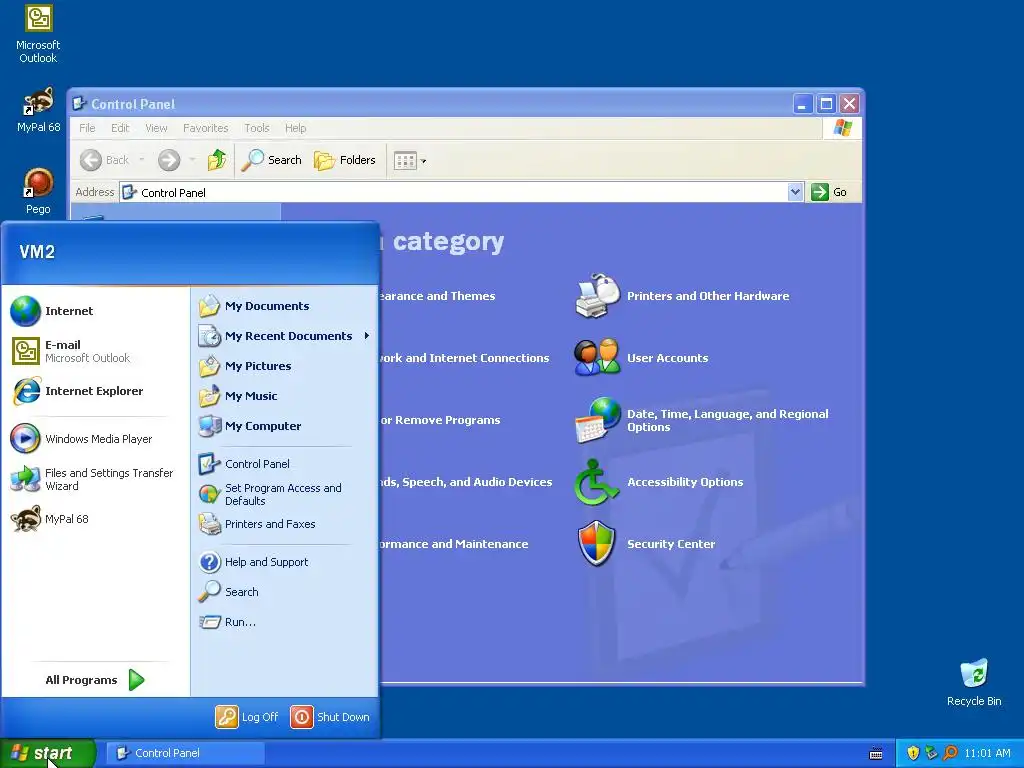Click Sounds, Speech, and Audio Devices link
1024x768 pixels.
[x=466, y=482]
